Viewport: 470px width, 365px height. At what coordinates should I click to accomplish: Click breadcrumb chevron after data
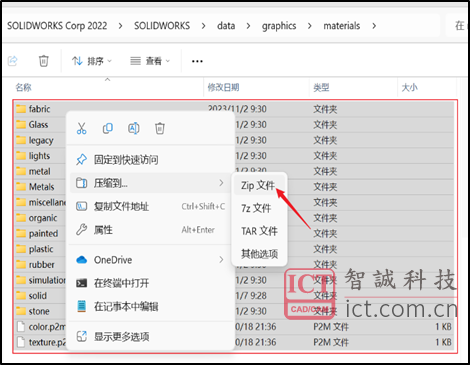pyautogui.click(x=248, y=26)
